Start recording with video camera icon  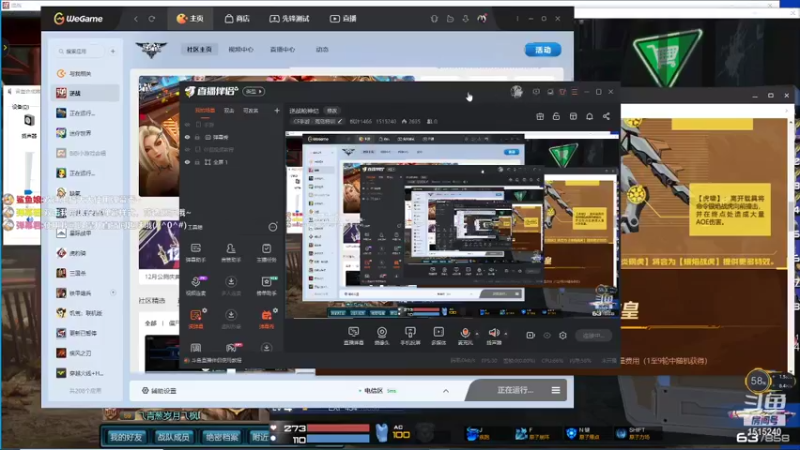531,335
